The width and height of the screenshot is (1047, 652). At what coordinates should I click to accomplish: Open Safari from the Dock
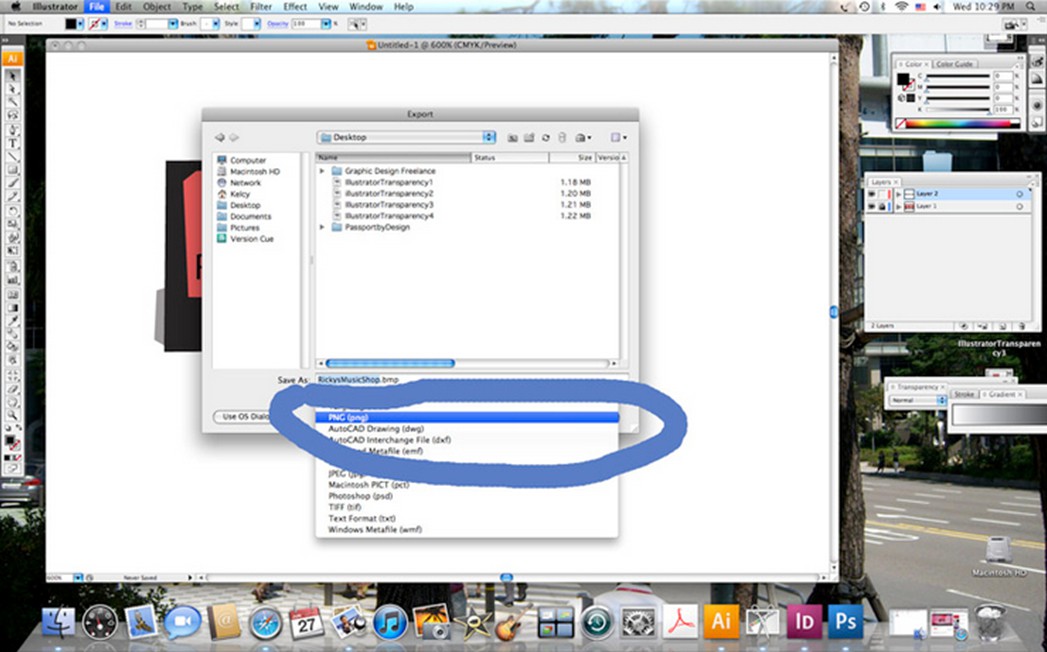pyautogui.click(x=265, y=624)
